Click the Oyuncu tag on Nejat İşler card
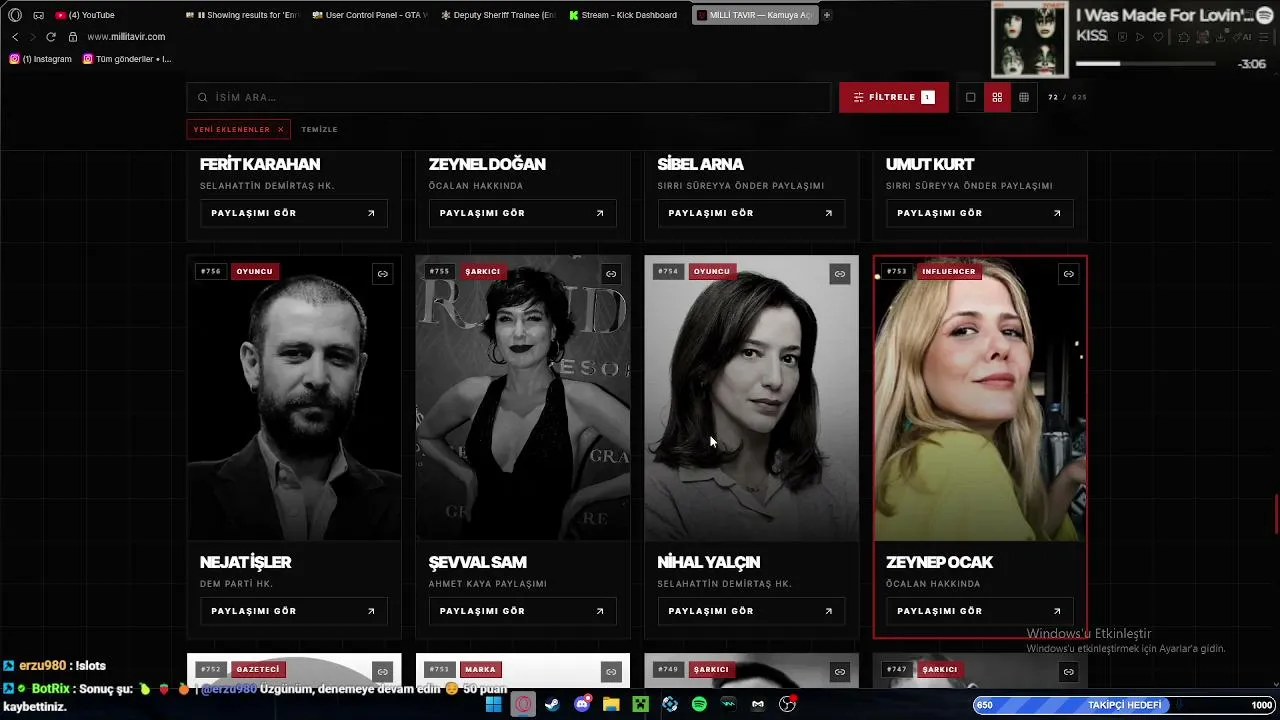The height and width of the screenshot is (720, 1280). coord(254,271)
